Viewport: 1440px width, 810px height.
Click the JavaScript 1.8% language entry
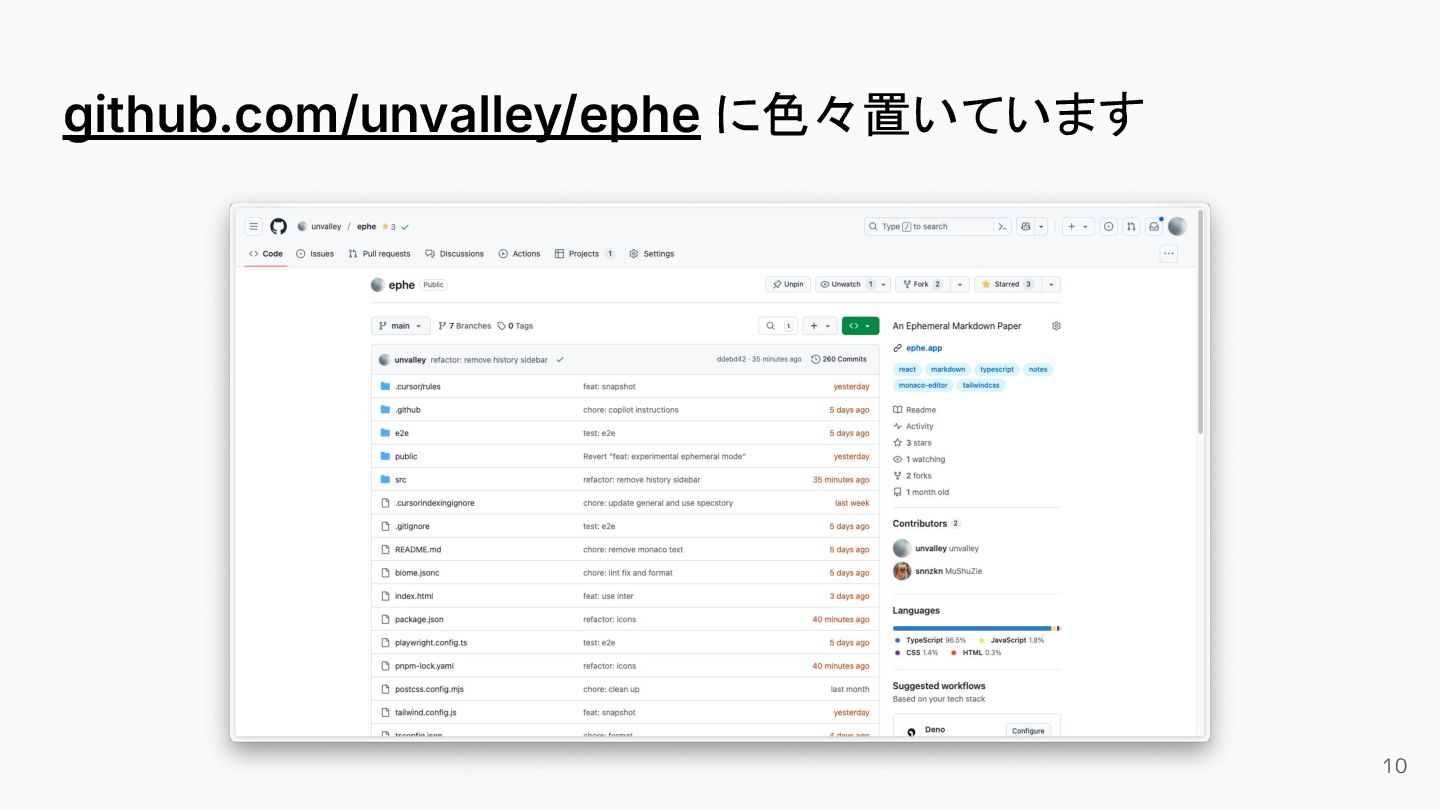[x=1011, y=640]
